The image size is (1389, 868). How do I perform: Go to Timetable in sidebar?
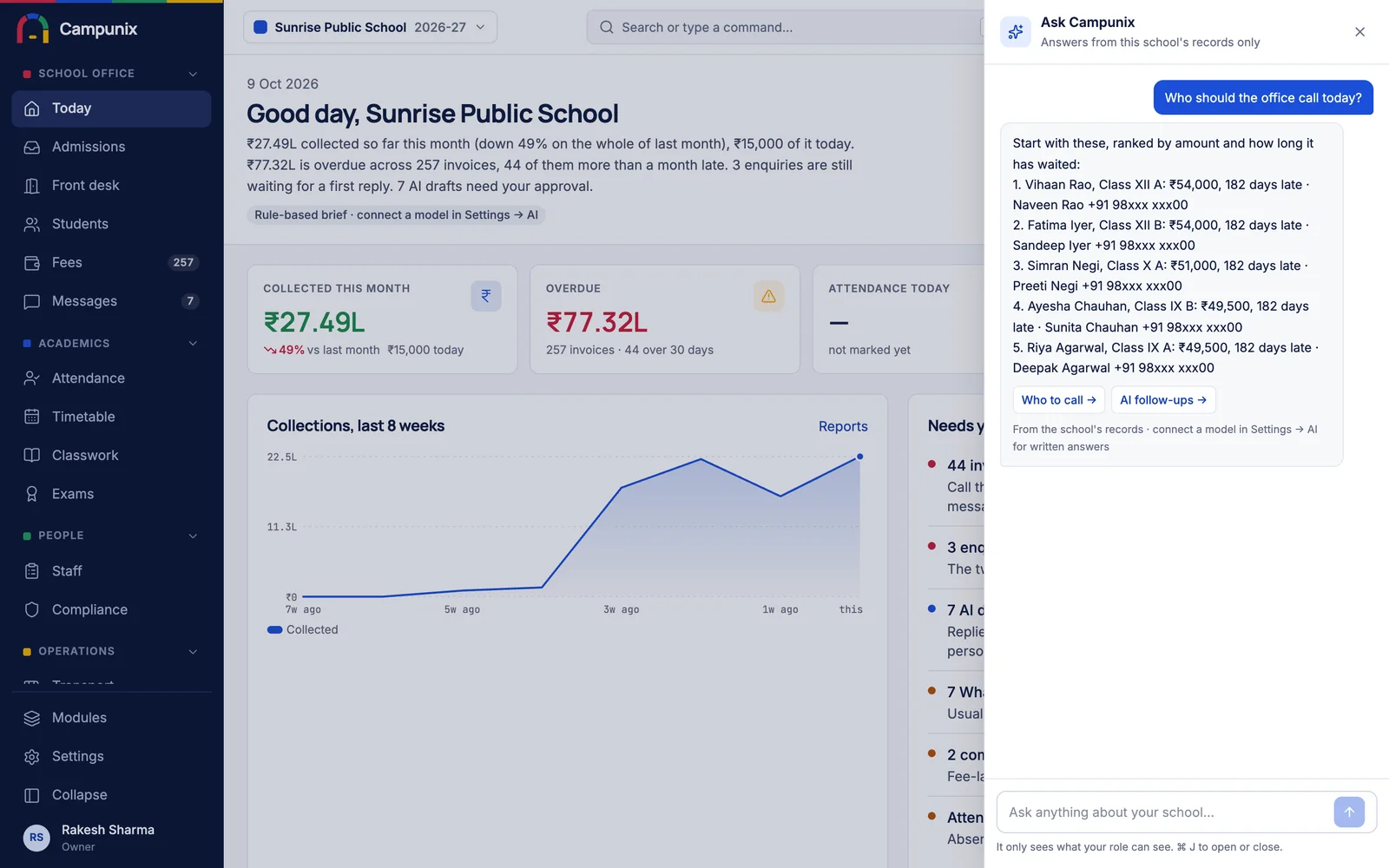111,417
